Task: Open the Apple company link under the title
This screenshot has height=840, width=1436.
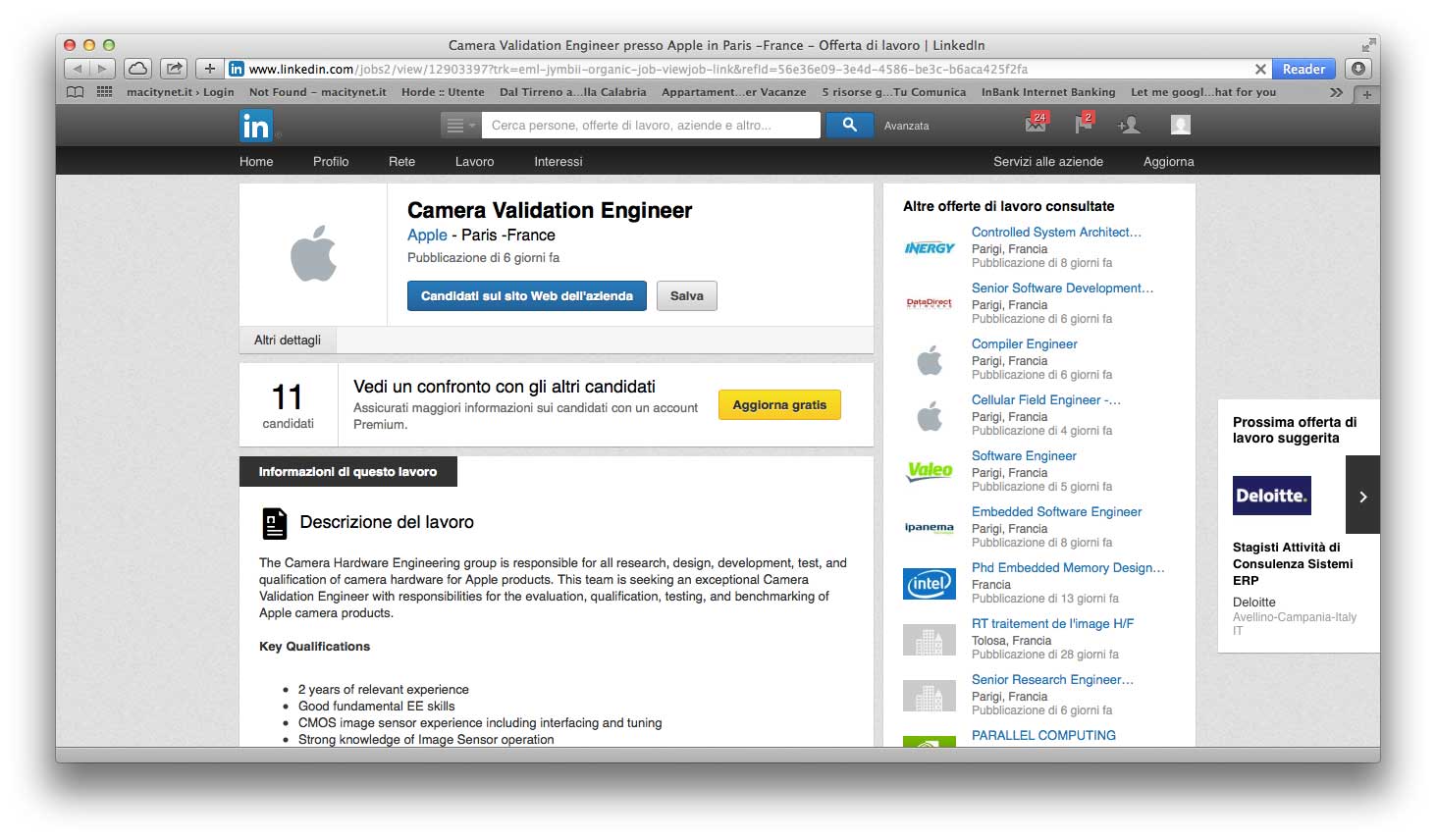Action: click(427, 236)
